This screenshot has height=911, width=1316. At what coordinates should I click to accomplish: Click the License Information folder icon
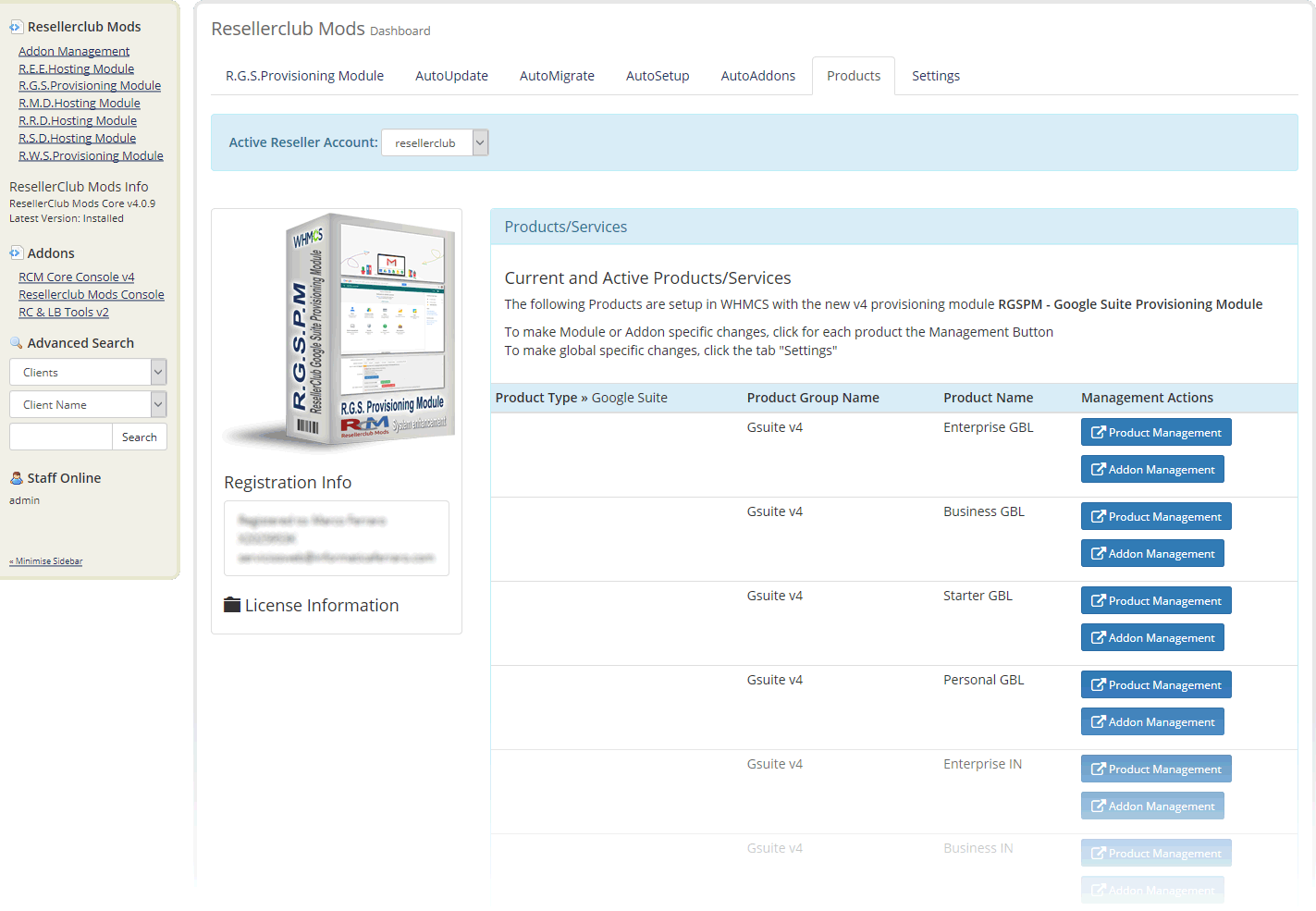pyautogui.click(x=232, y=605)
